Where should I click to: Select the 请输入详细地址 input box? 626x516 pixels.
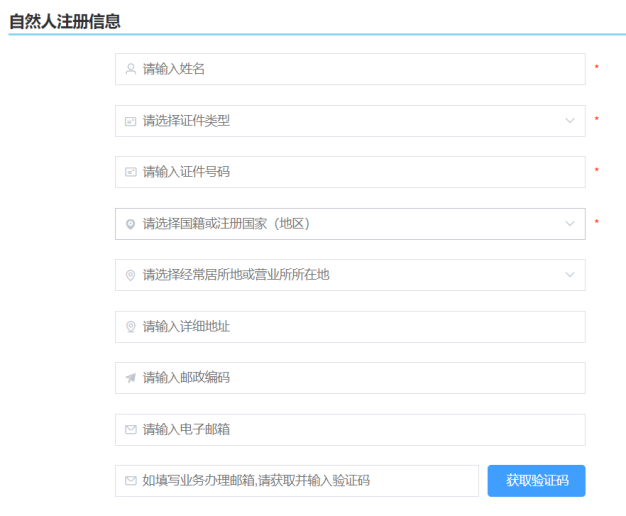[x=350, y=327]
